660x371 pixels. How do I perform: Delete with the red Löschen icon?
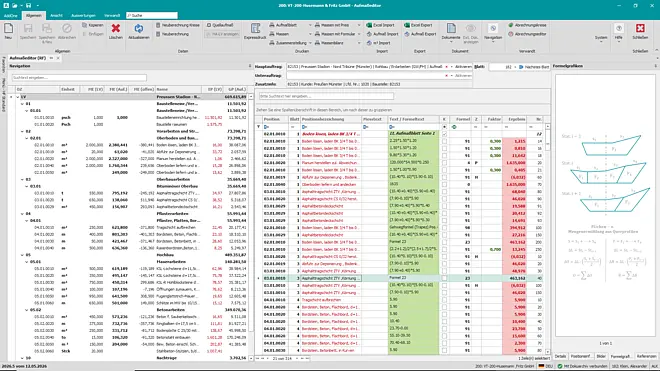click(x=116, y=32)
